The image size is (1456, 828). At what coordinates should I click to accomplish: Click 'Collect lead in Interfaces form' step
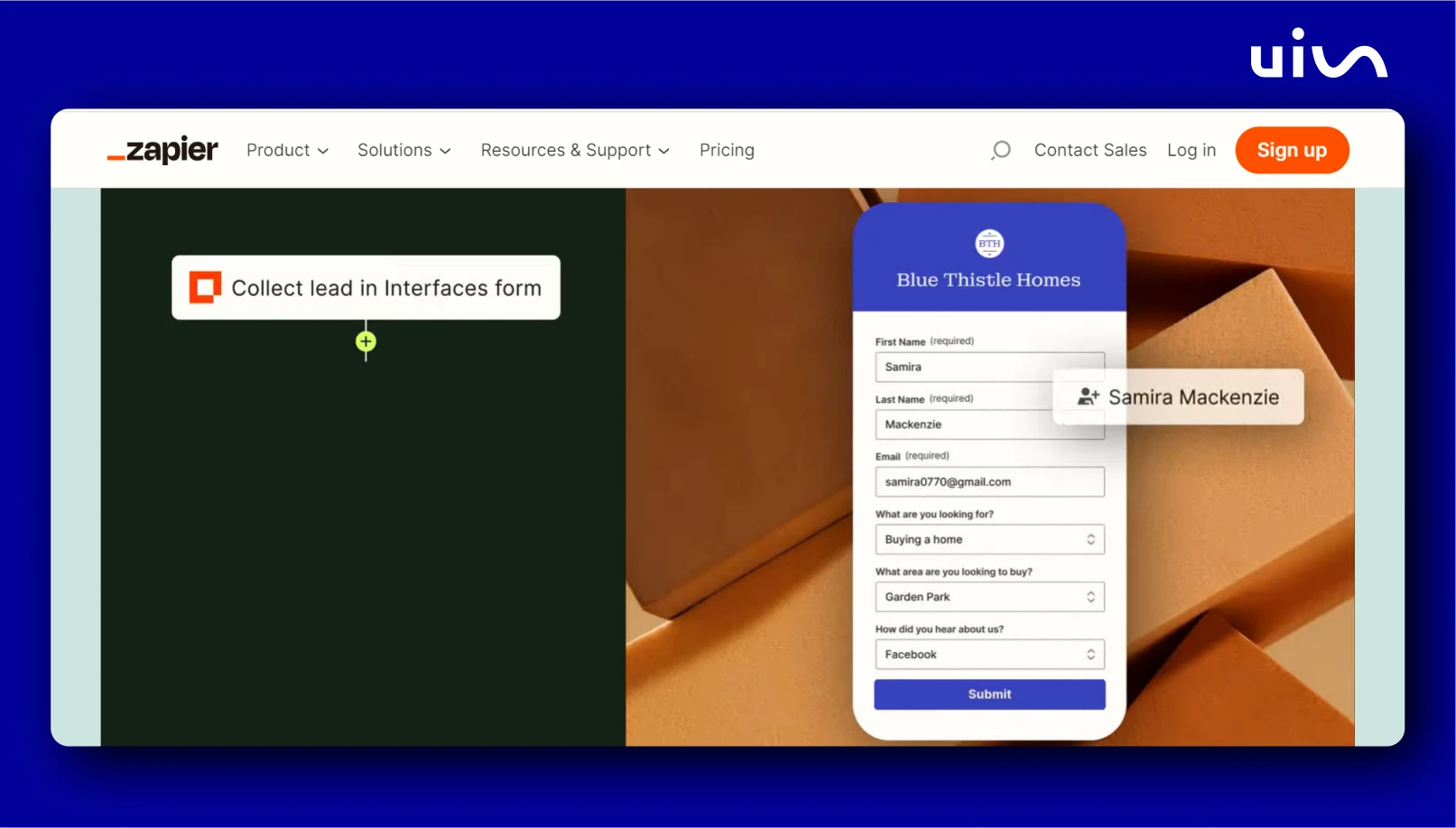(x=366, y=287)
